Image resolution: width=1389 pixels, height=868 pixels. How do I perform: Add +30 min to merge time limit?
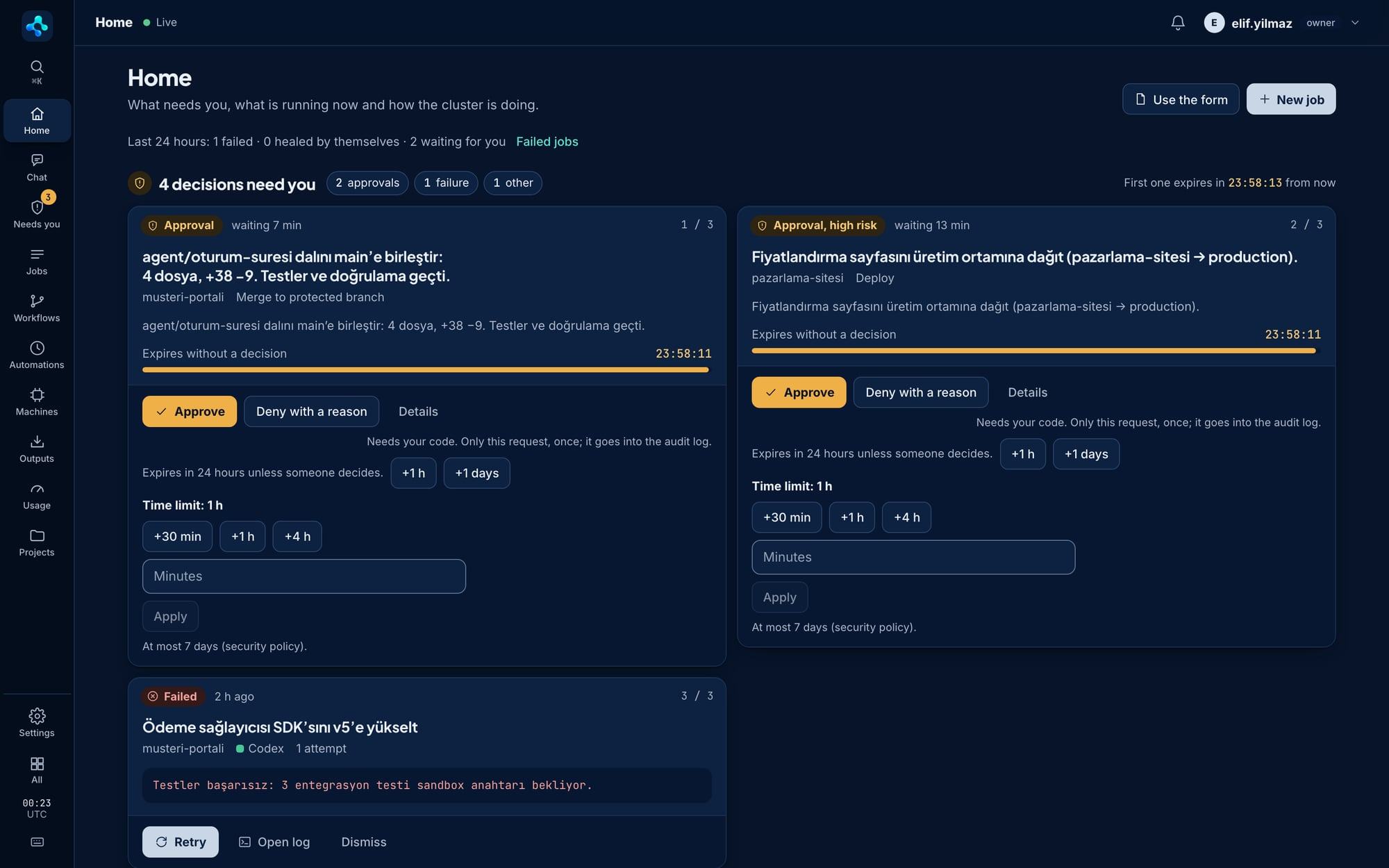(177, 537)
